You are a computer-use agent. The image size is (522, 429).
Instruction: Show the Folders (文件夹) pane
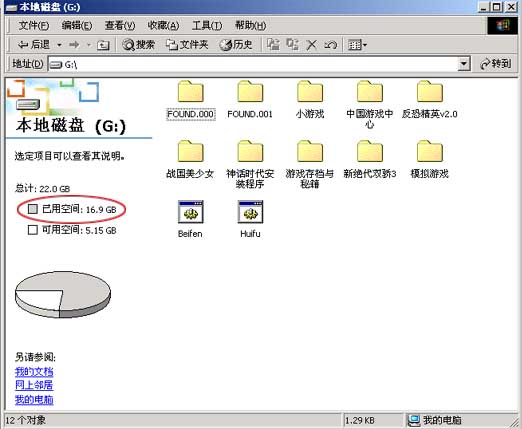click(187, 44)
